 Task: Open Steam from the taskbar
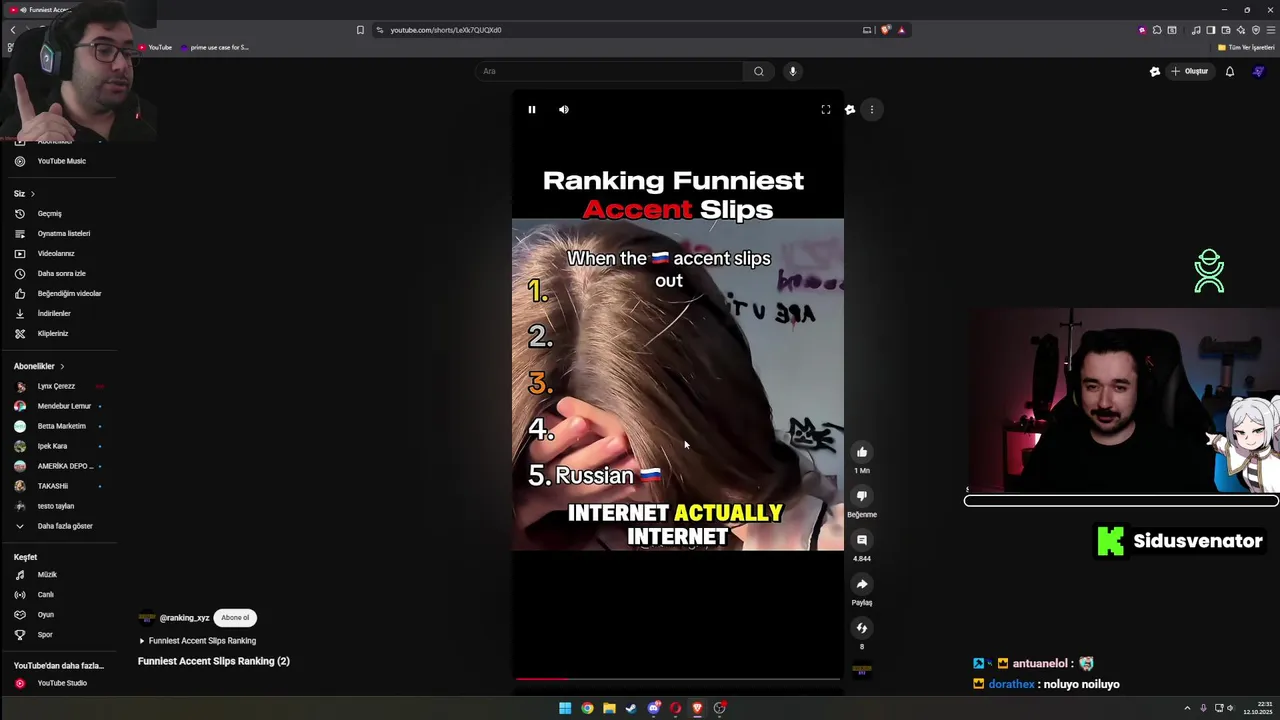point(631,708)
